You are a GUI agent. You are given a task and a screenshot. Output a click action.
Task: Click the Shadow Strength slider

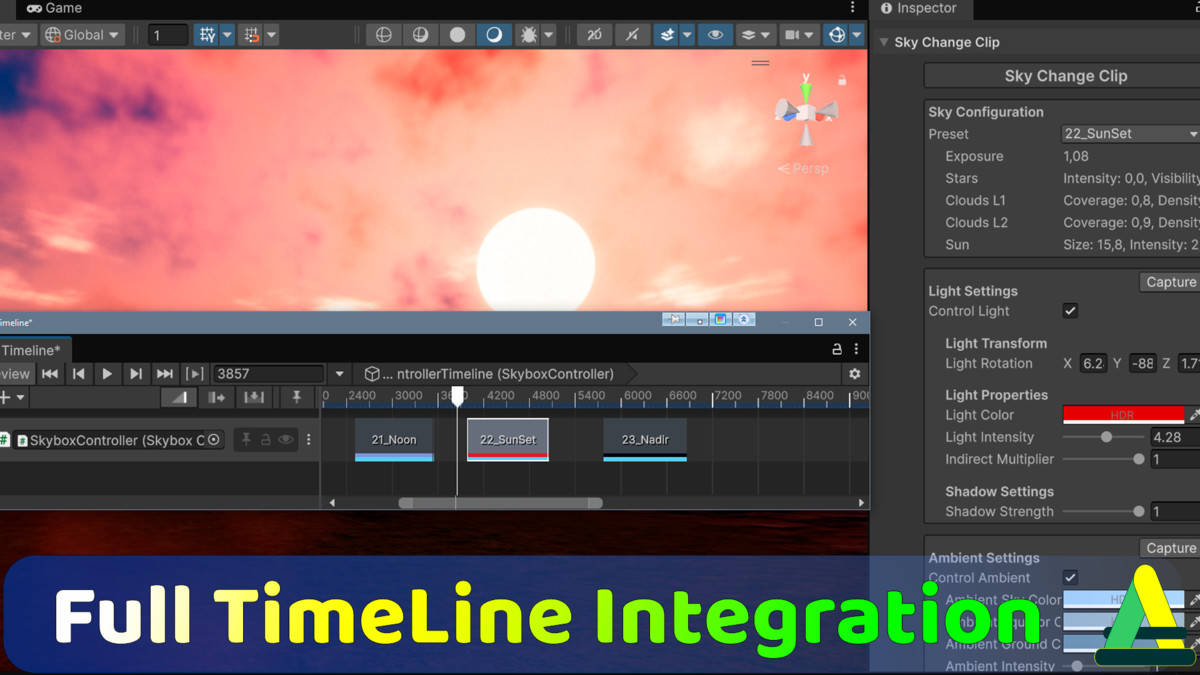point(1103,511)
